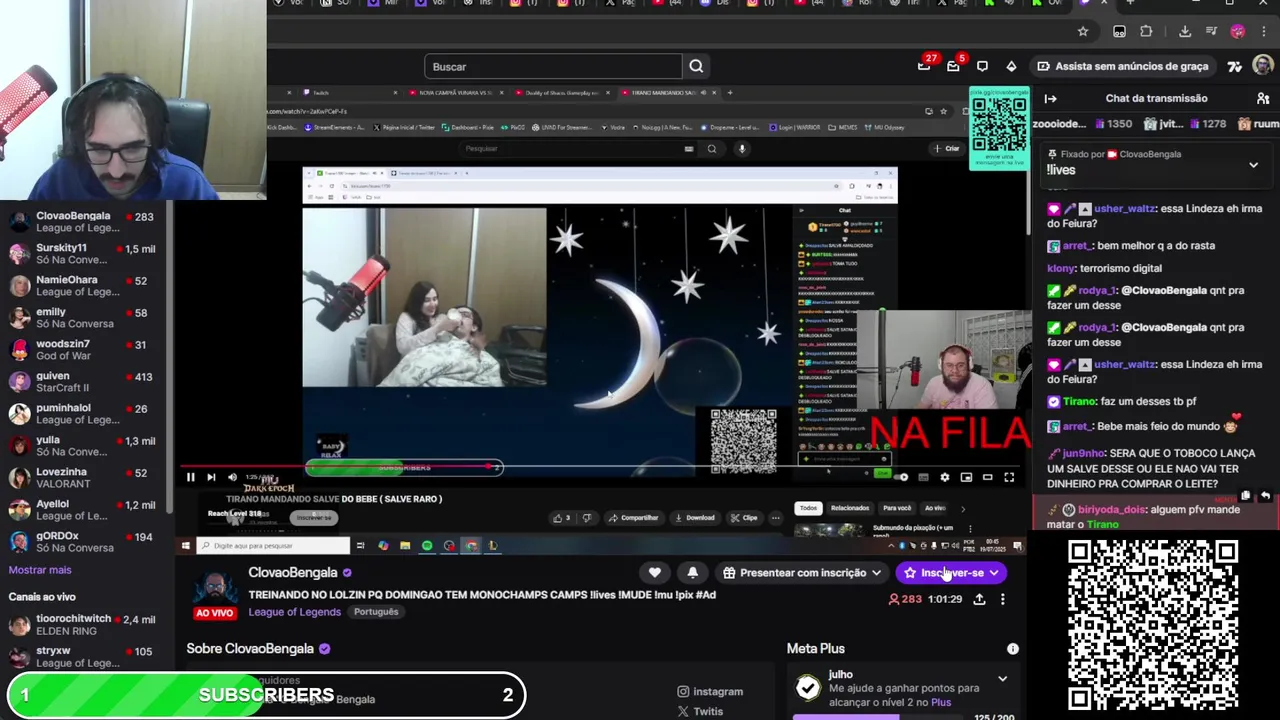Image resolution: width=1280 pixels, height=720 pixels.
Task: Toggle follow with the heart button
Action: 655,573
